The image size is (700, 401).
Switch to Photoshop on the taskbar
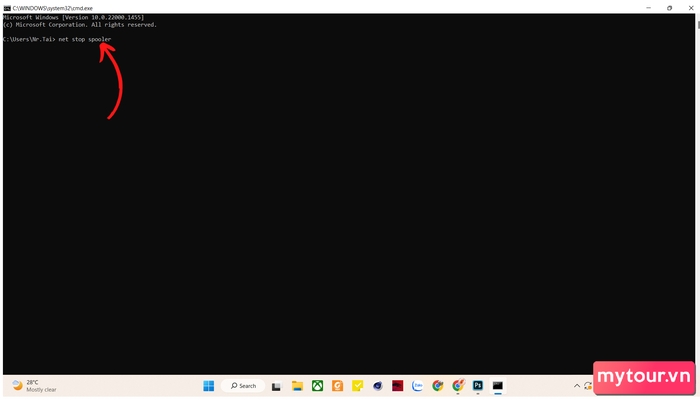478,385
